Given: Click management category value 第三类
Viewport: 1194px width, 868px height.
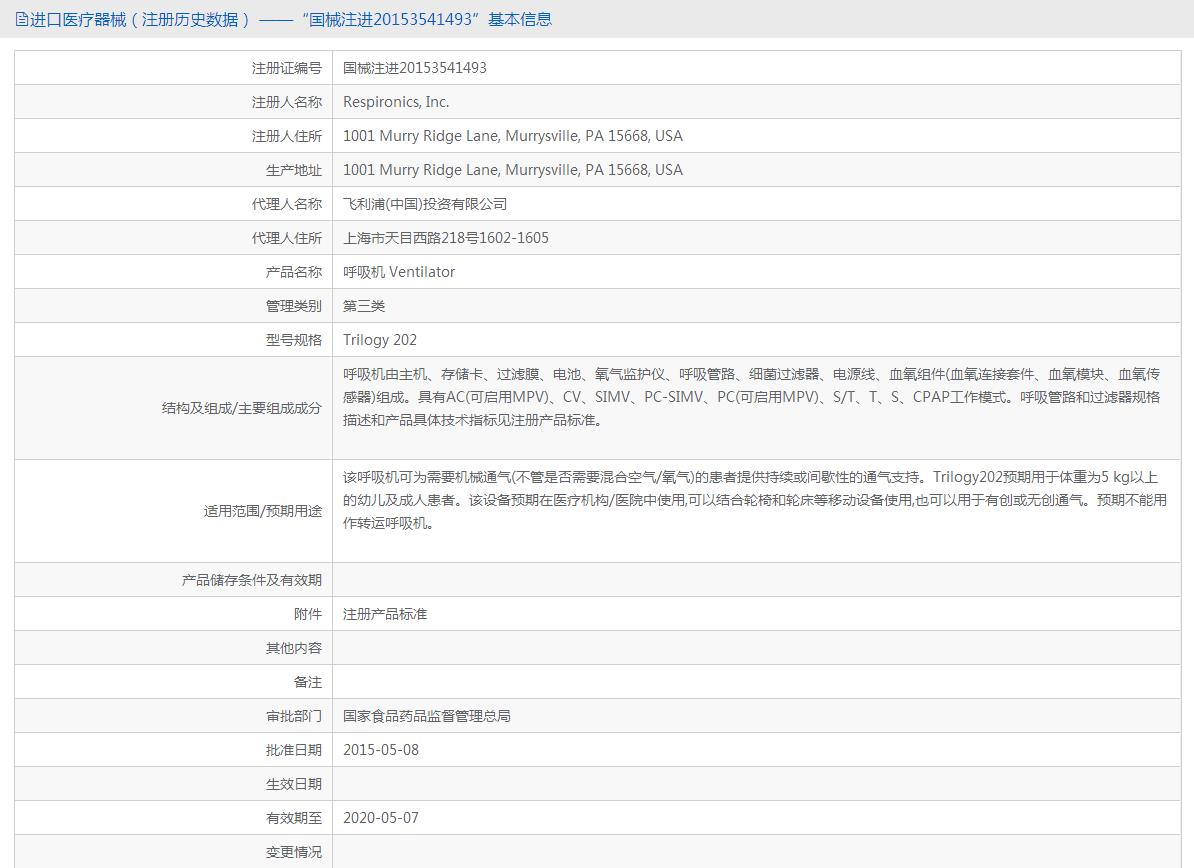Looking at the screenshot, I should pyautogui.click(x=364, y=306).
